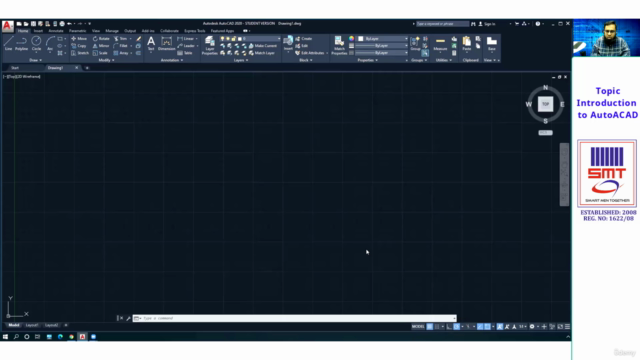The height and width of the screenshot is (360, 640).
Task: Open the Windows Start menu
Action: (5, 337)
